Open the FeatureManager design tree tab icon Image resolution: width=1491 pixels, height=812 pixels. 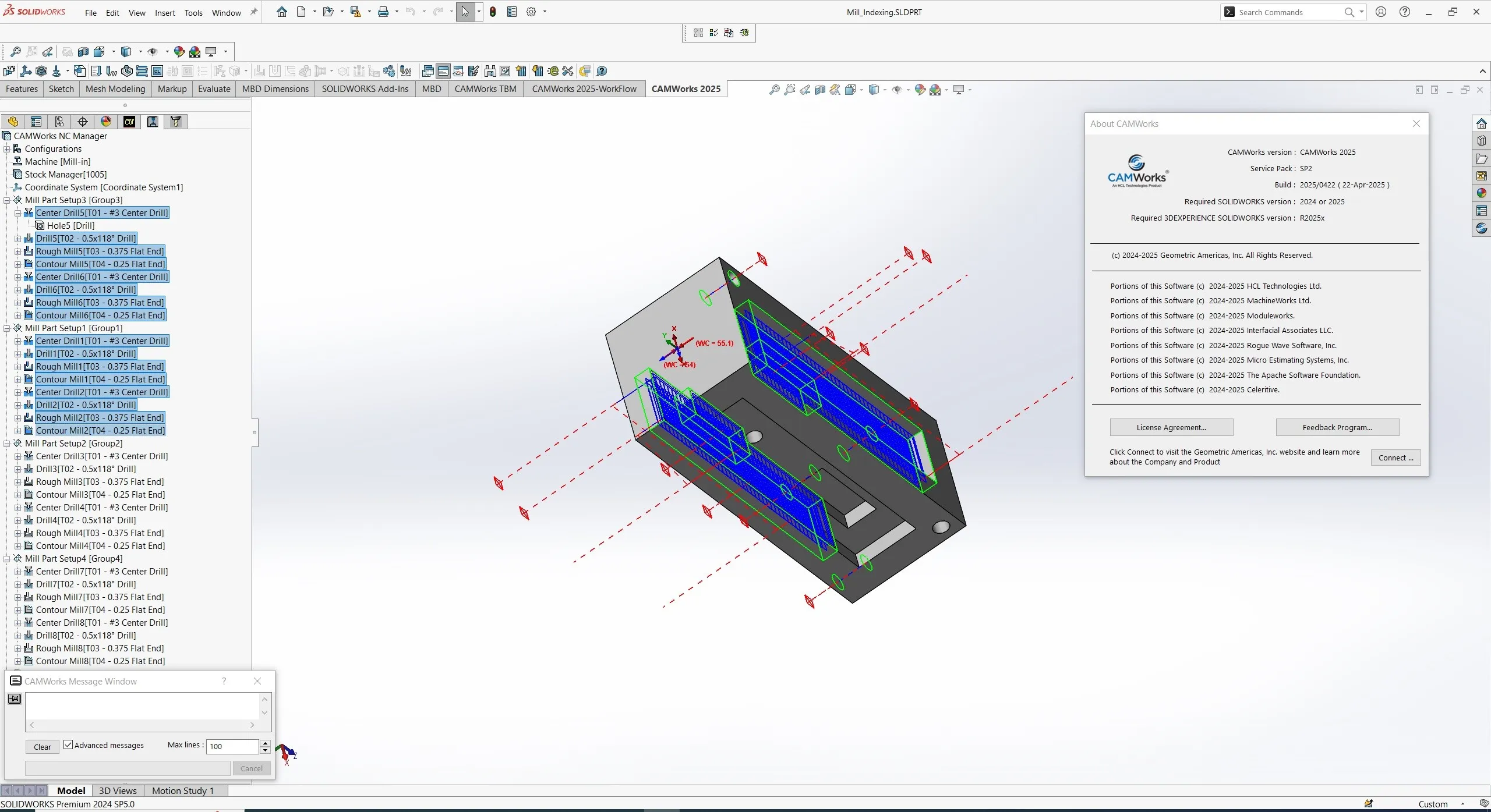13,121
